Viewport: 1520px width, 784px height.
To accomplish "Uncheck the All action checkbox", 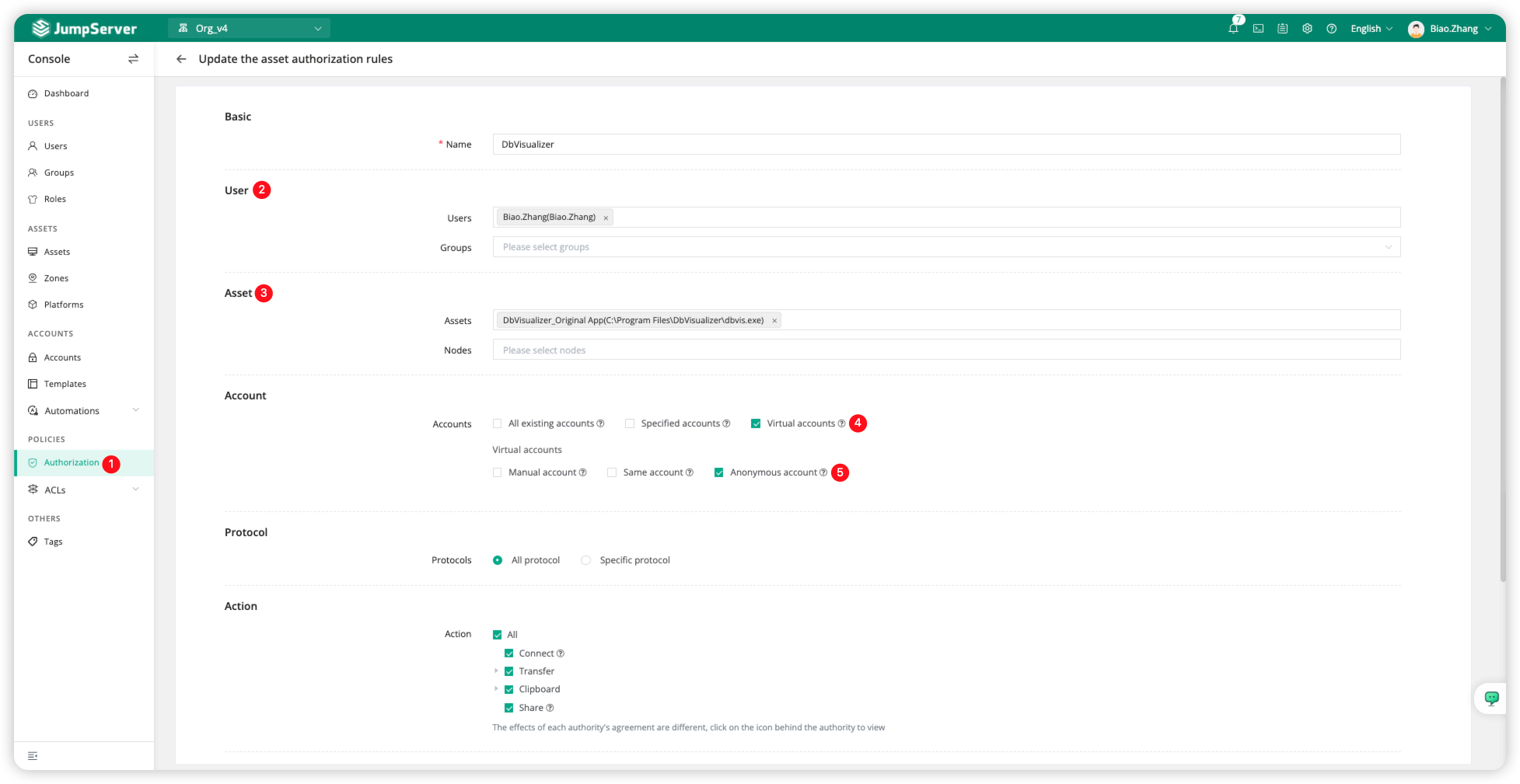I will (498, 635).
